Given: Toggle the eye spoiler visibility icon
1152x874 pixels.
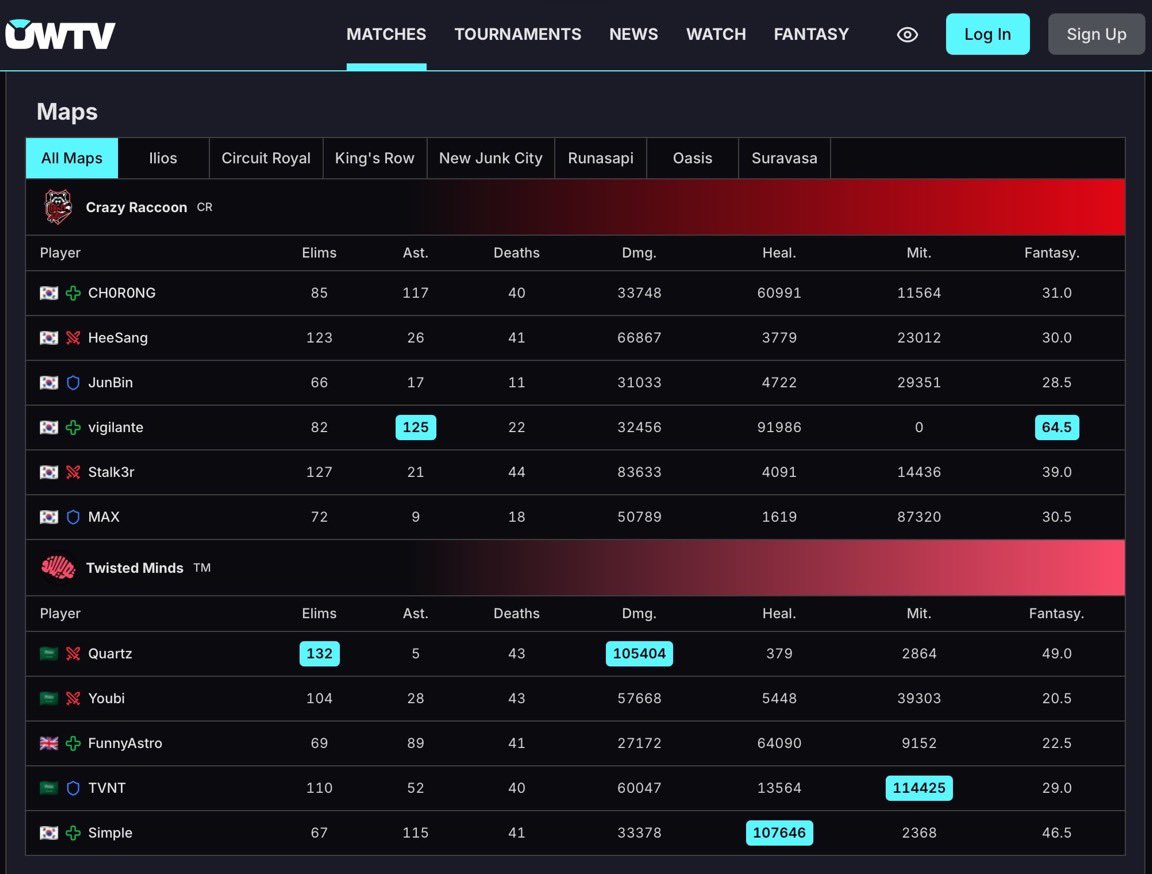Looking at the screenshot, I should click(907, 35).
